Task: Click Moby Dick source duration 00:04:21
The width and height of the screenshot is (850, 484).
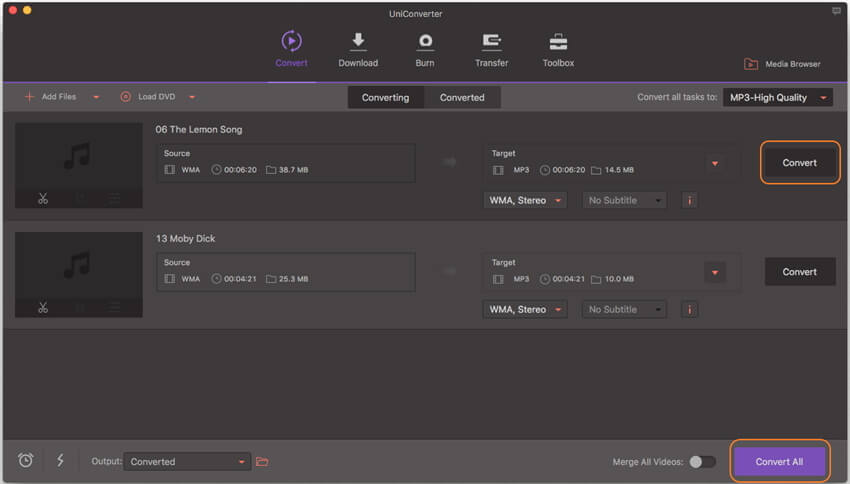Action: (x=240, y=279)
